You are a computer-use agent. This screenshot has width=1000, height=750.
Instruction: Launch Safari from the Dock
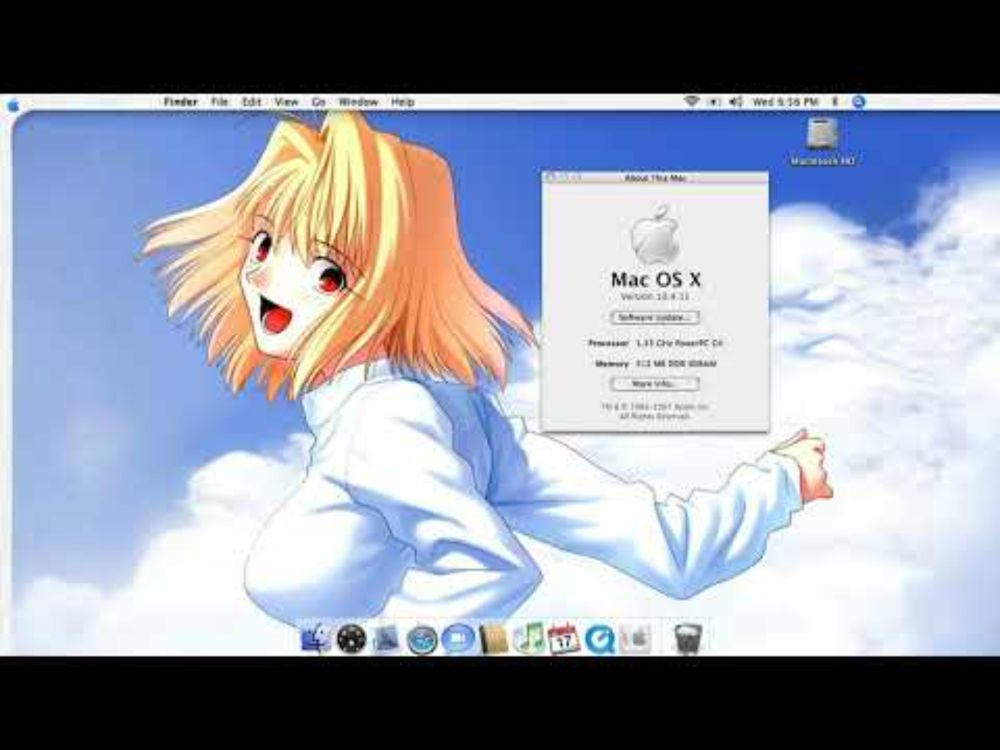coord(422,640)
